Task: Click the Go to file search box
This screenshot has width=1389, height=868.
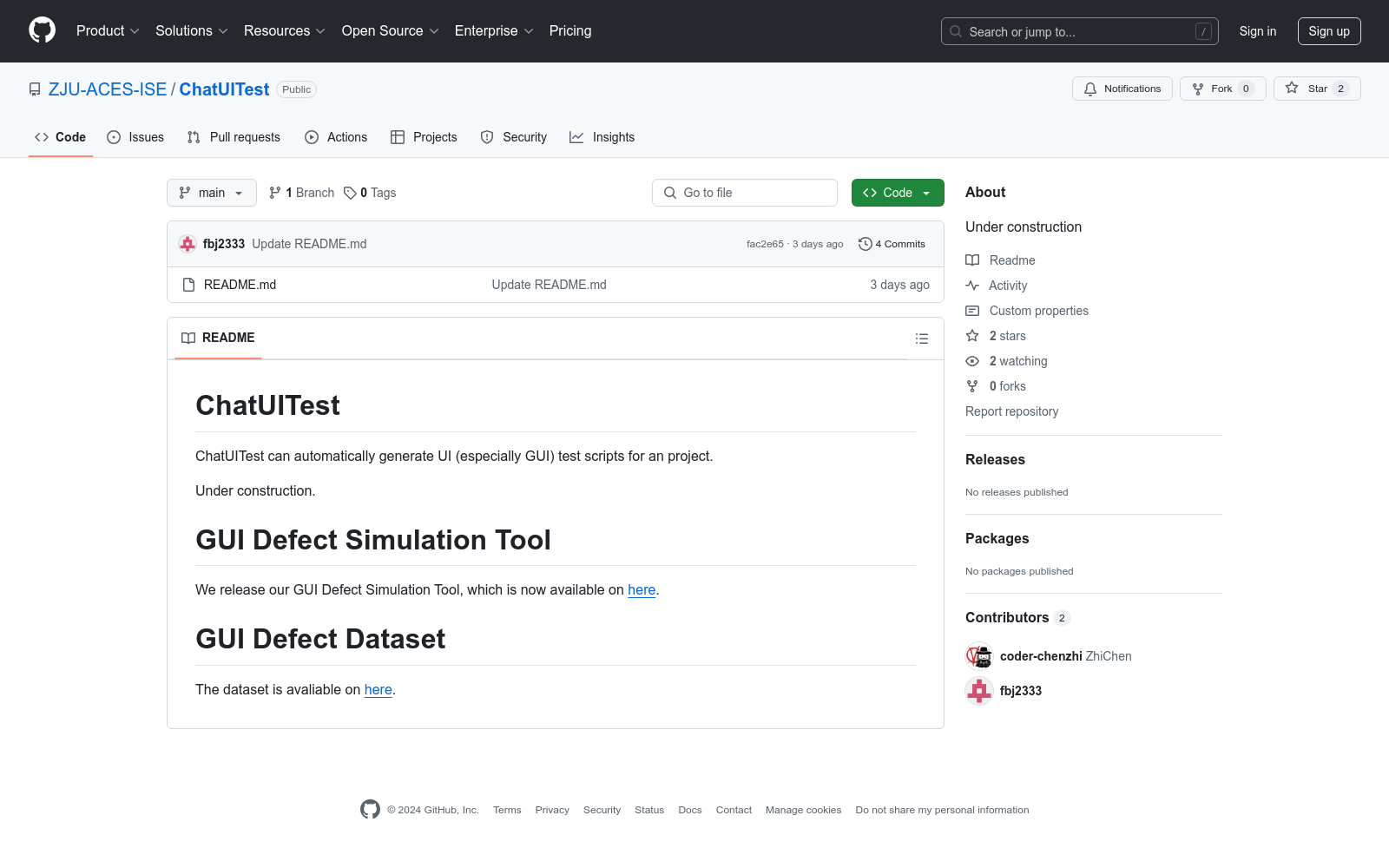Action: [x=745, y=193]
